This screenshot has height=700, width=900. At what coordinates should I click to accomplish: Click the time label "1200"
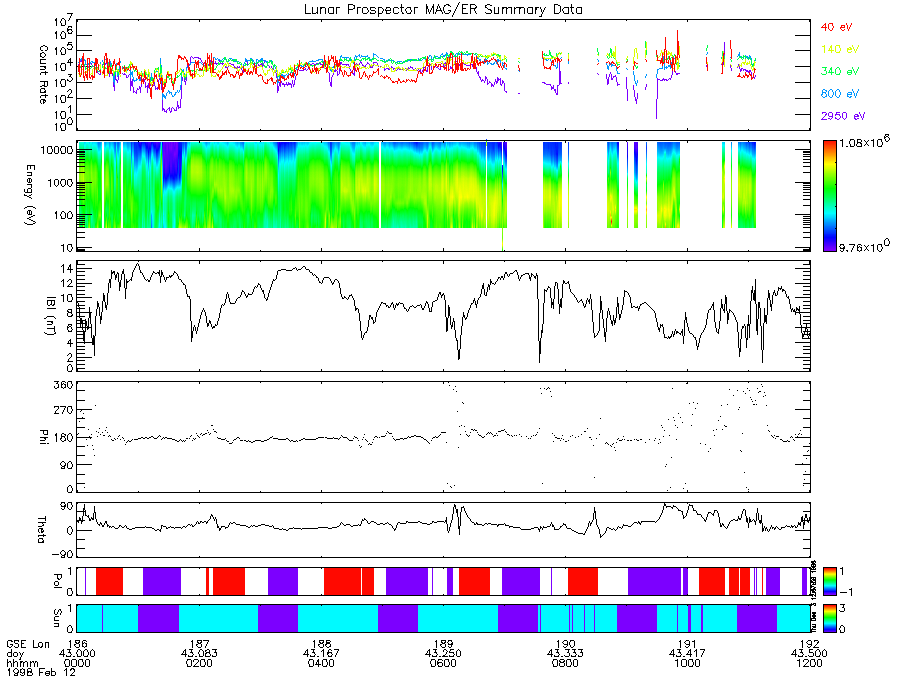809,663
